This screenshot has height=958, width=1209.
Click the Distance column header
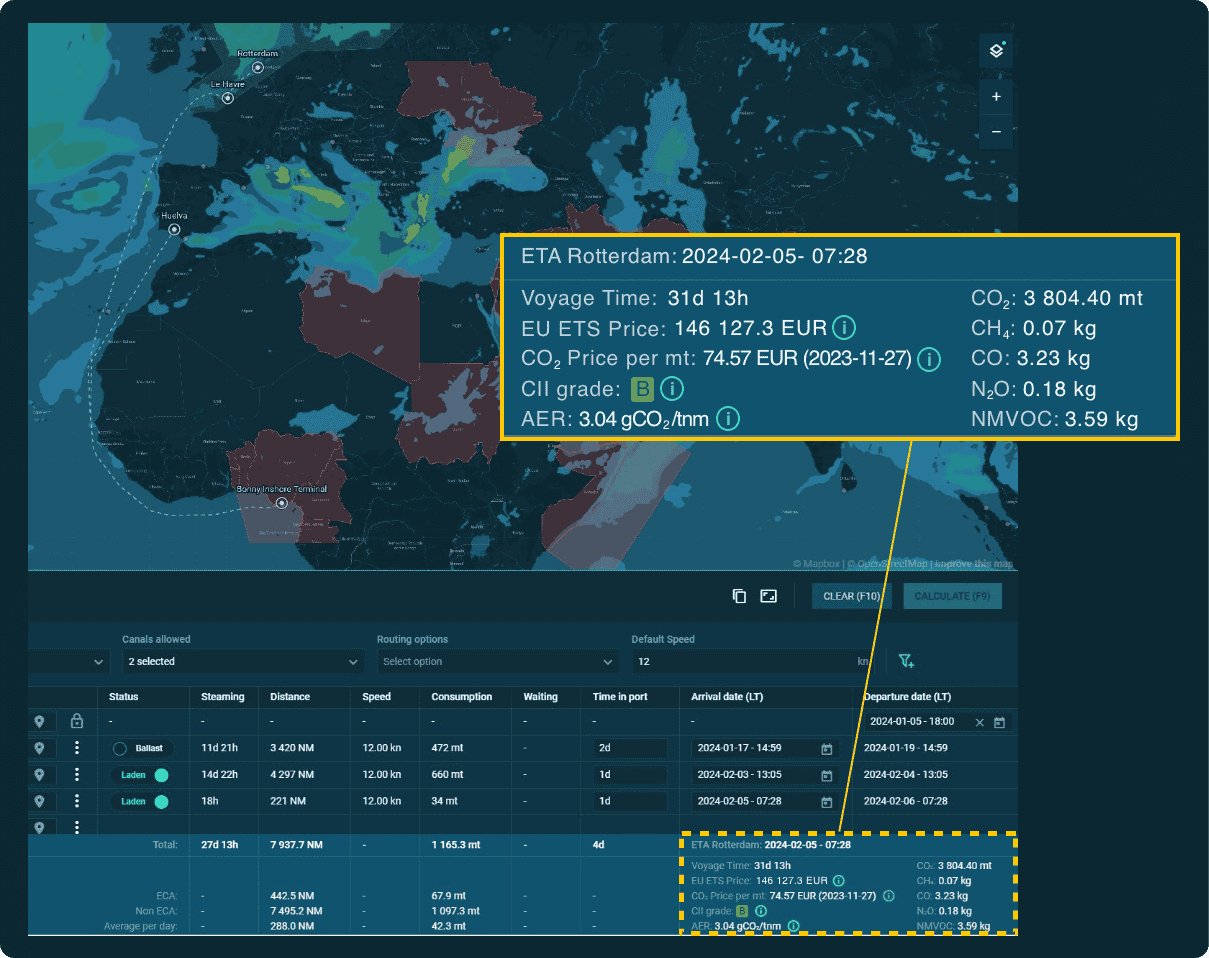290,696
